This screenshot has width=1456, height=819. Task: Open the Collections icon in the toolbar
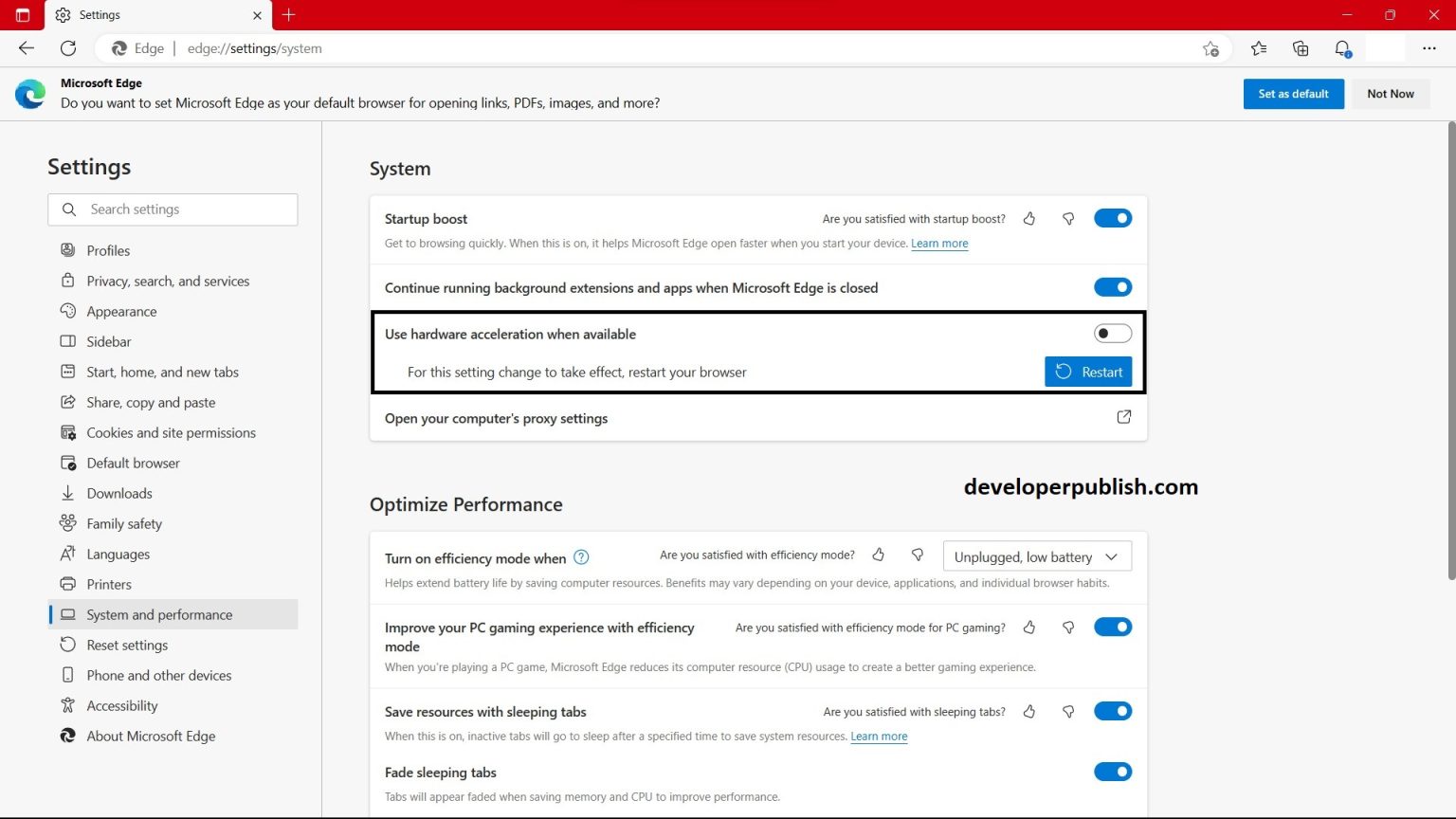click(x=1301, y=48)
